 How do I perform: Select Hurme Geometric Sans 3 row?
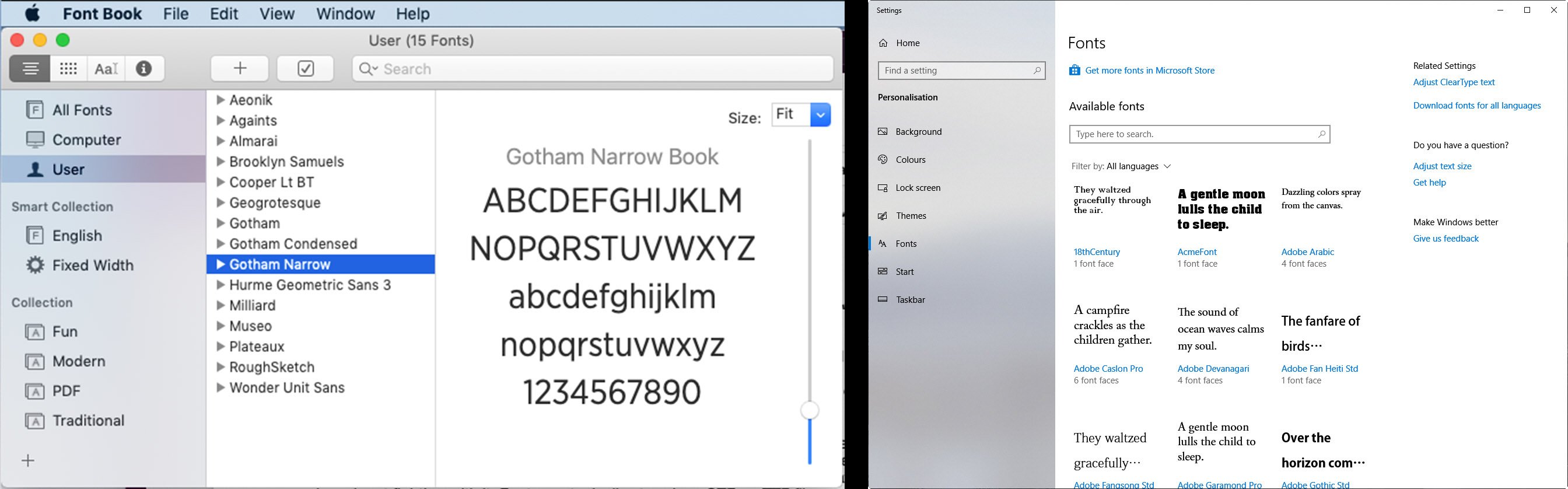pyautogui.click(x=321, y=285)
